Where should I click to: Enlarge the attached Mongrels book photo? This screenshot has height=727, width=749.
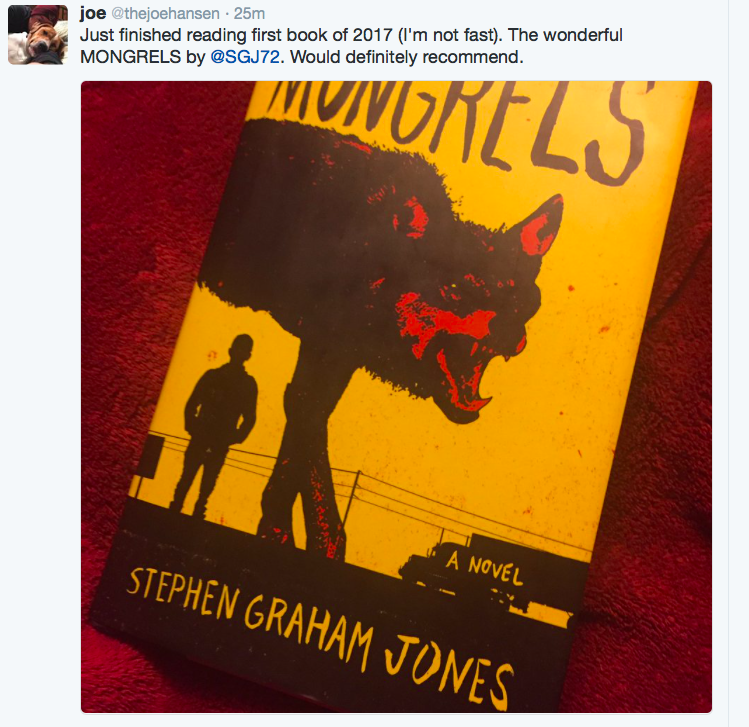click(x=396, y=396)
